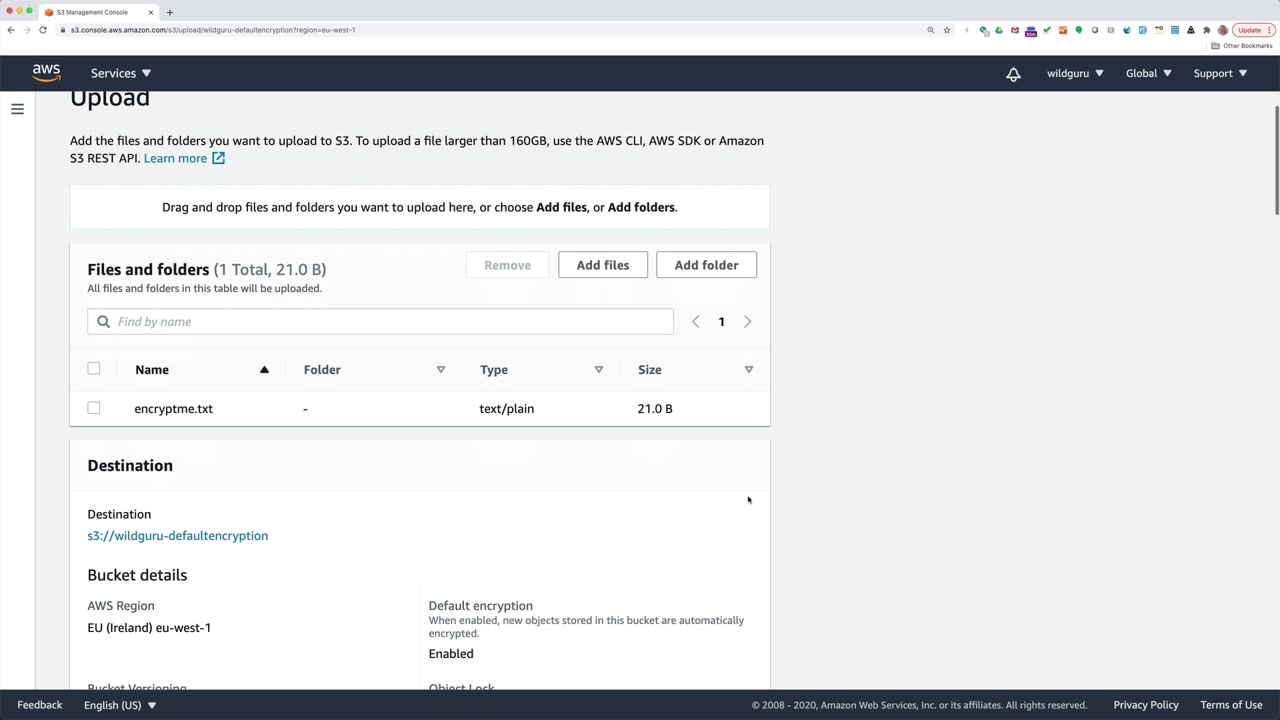Click into the Find by name search field
Image resolution: width=1280 pixels, height=720 pixels.
click(x=380, y=322)
